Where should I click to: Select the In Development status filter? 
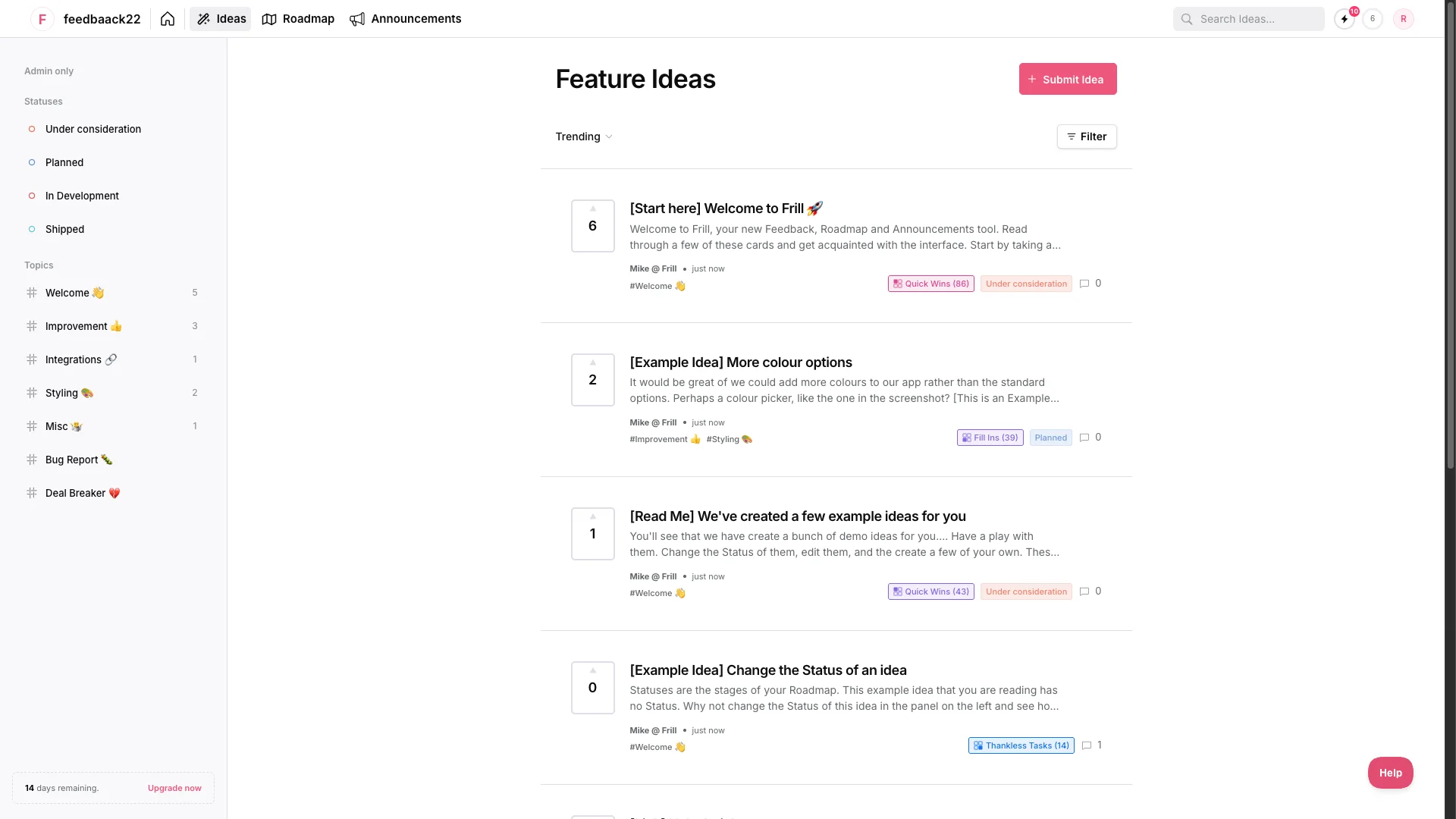pyautogui.click(x=81, y=196)
